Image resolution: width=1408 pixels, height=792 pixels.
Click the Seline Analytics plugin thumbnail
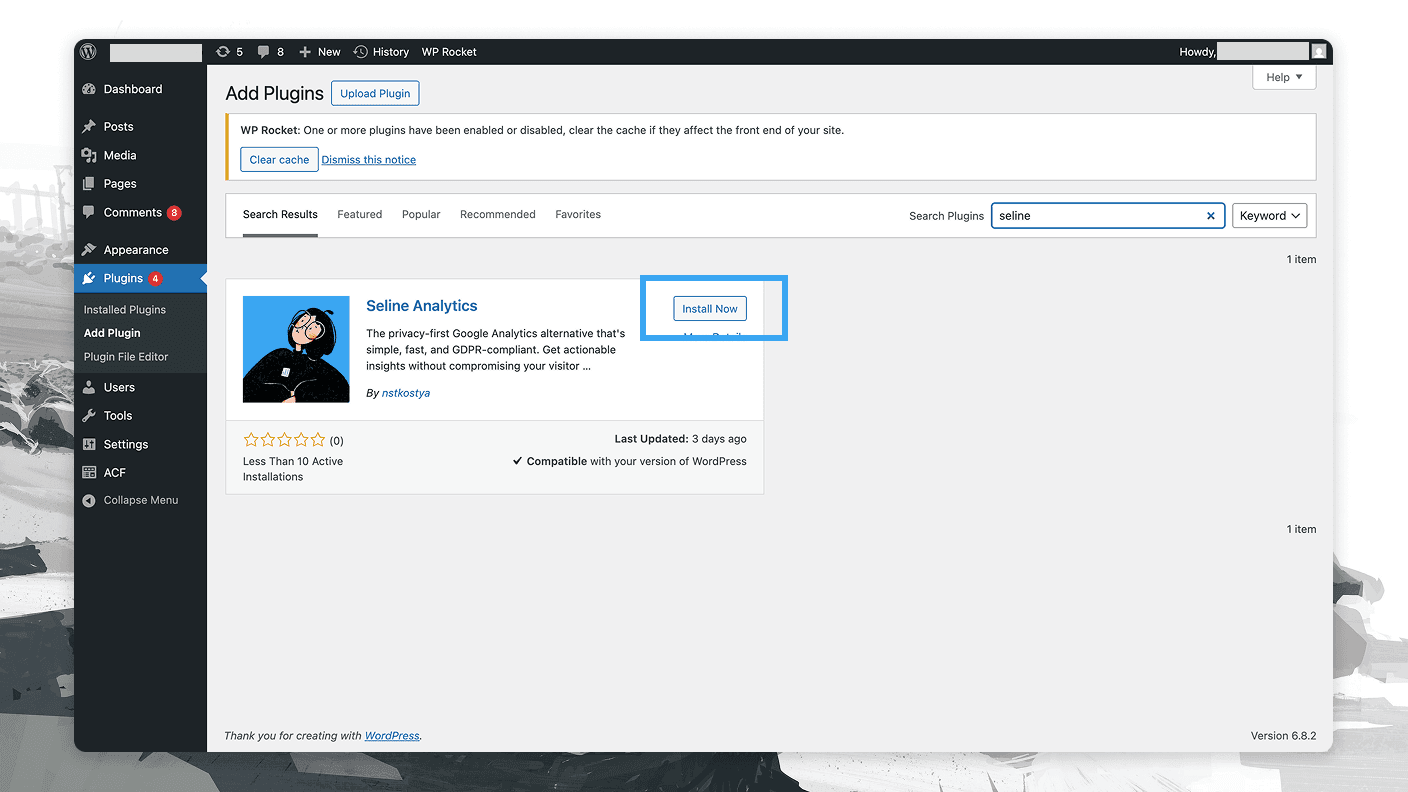pos(296,349)
